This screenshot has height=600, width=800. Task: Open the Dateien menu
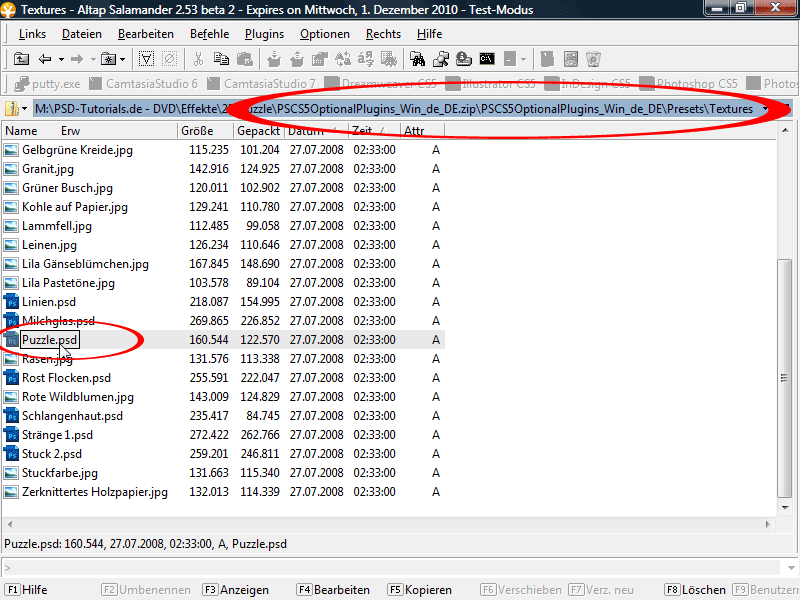(82, 34)
